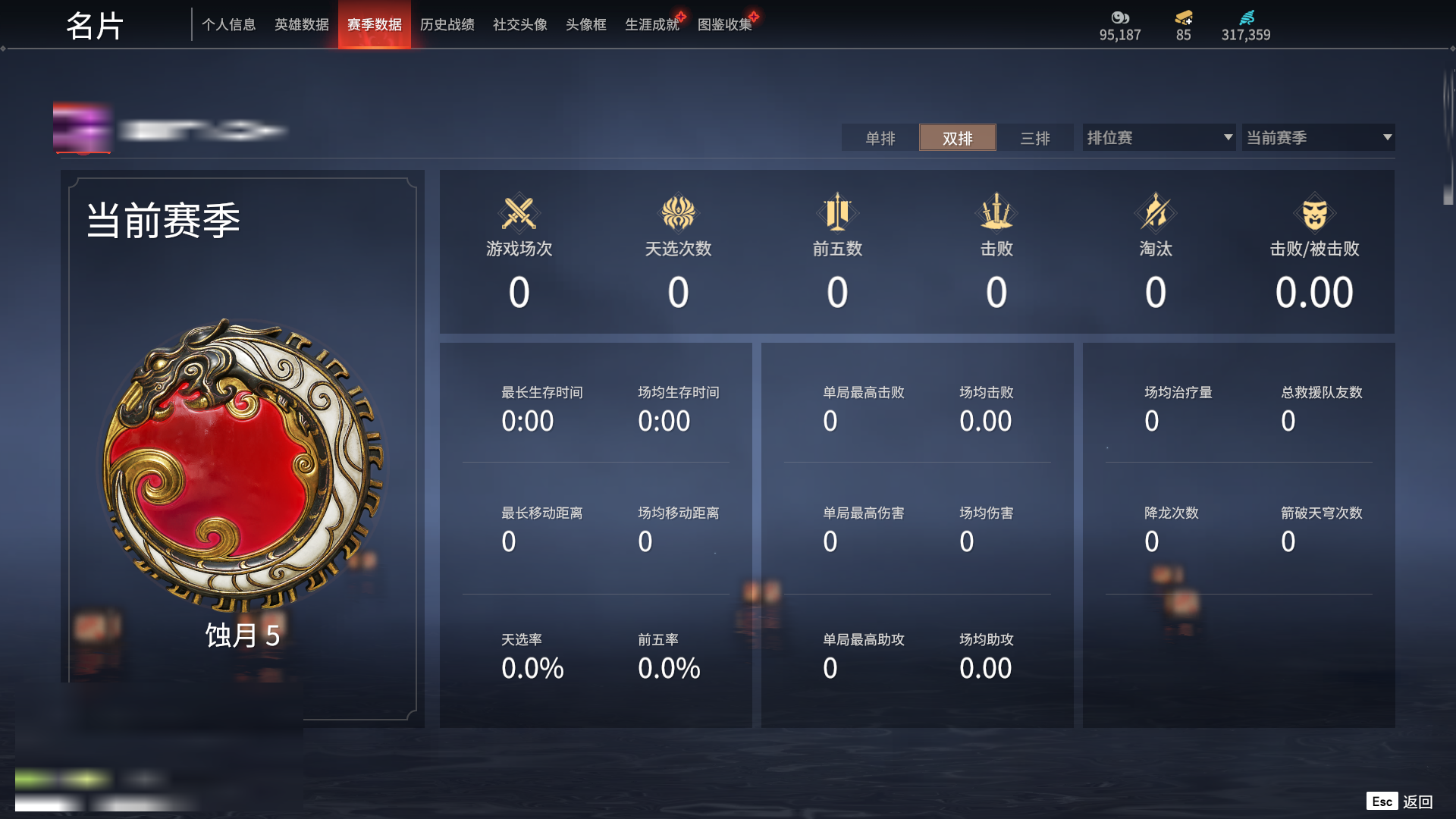Click the mask 击败/被击败 icon

coord(1314,213)
